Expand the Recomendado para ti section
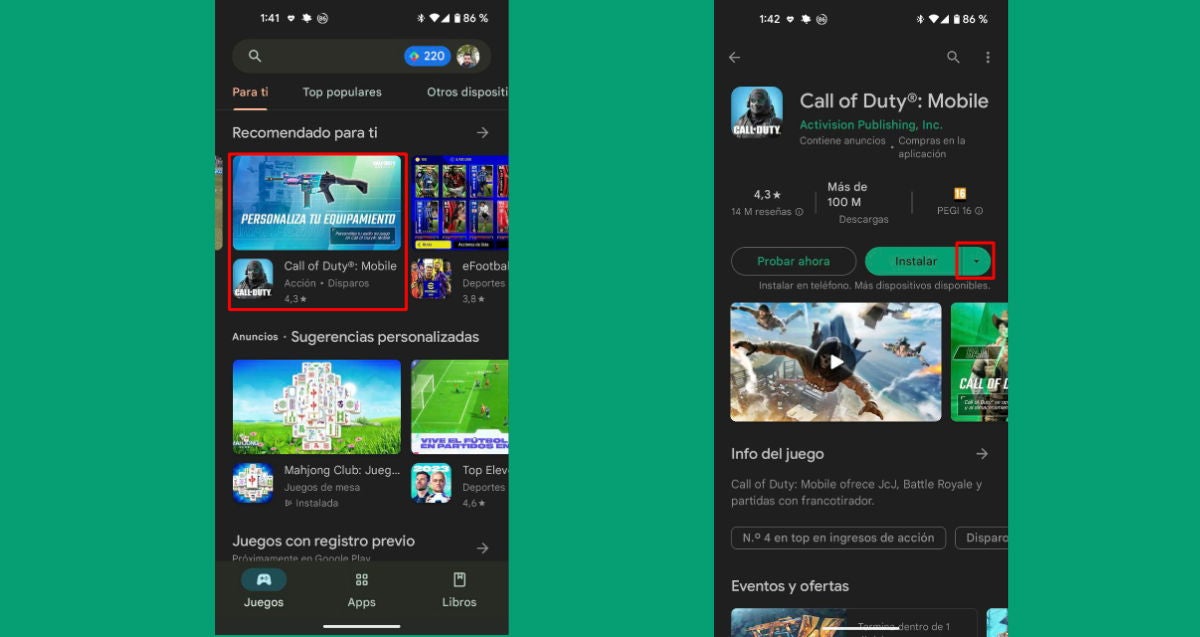The width and height of the screenshot is (1200, 637). coord(483,131)
